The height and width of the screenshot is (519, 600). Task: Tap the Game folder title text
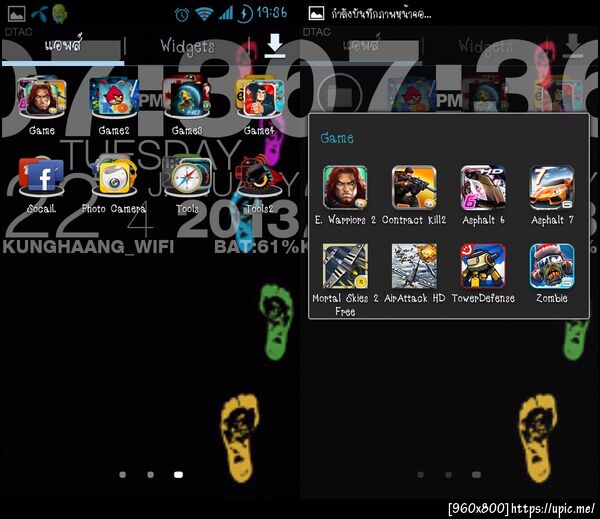337,138
